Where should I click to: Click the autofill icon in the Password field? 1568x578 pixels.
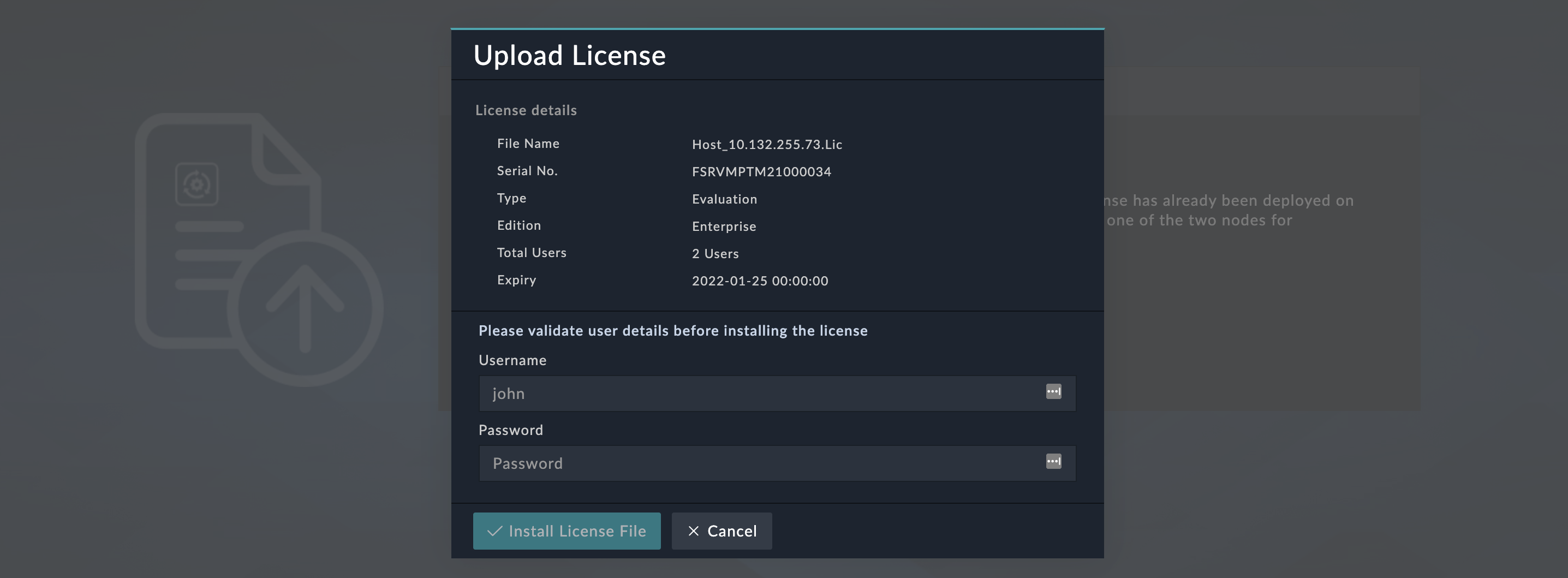click(1054, 462)
